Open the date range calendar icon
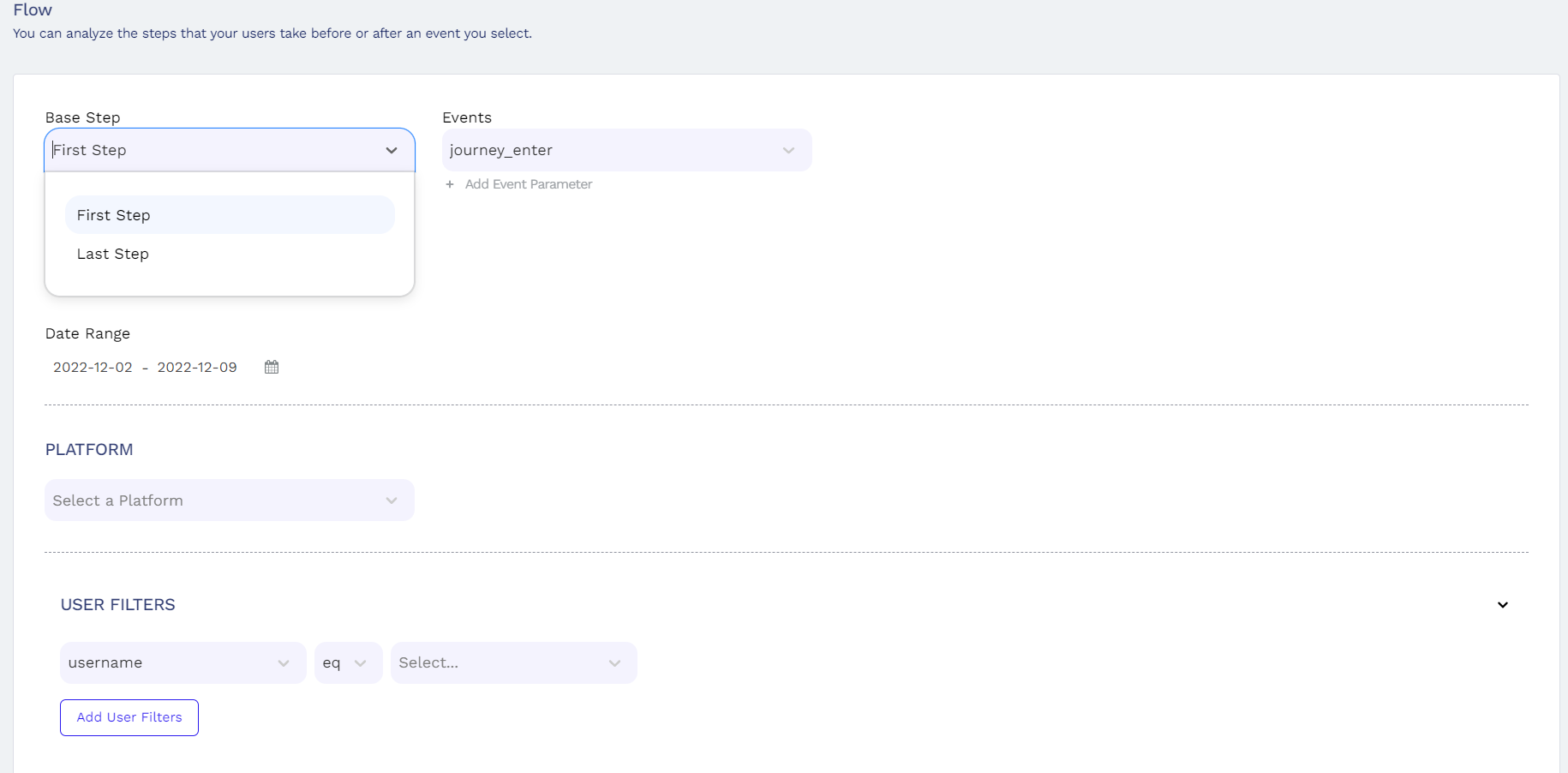 [x=272, y=367]
